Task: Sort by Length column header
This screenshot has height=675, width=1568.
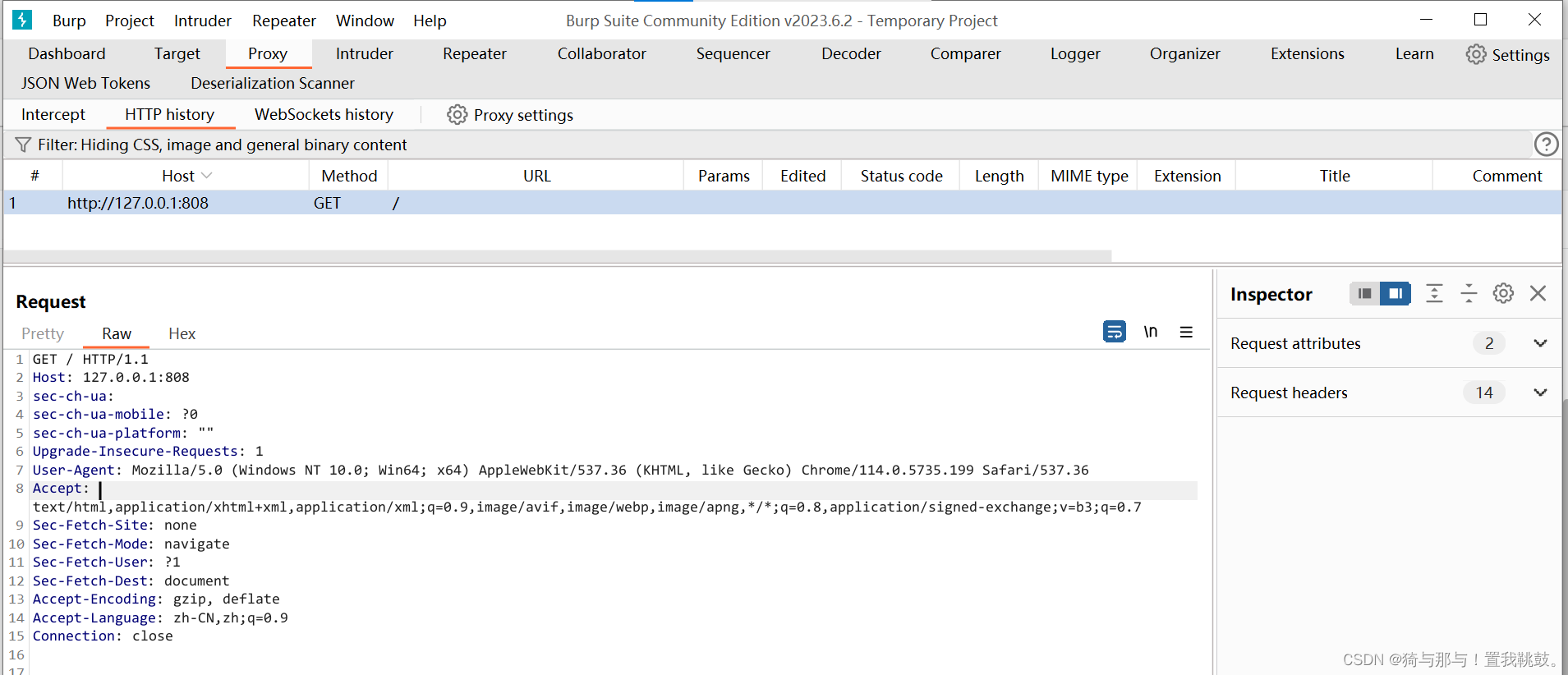Action: coord(1000,176)
